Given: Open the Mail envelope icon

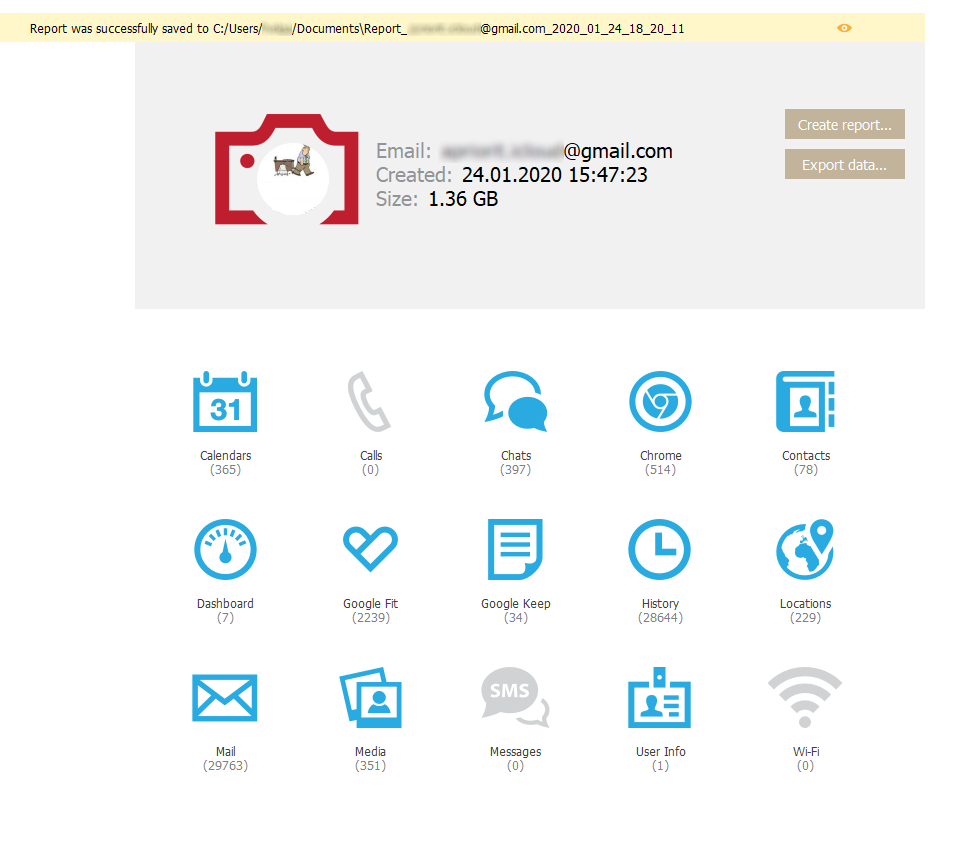Looking at the screenshot, I should [x=225, y=698].
